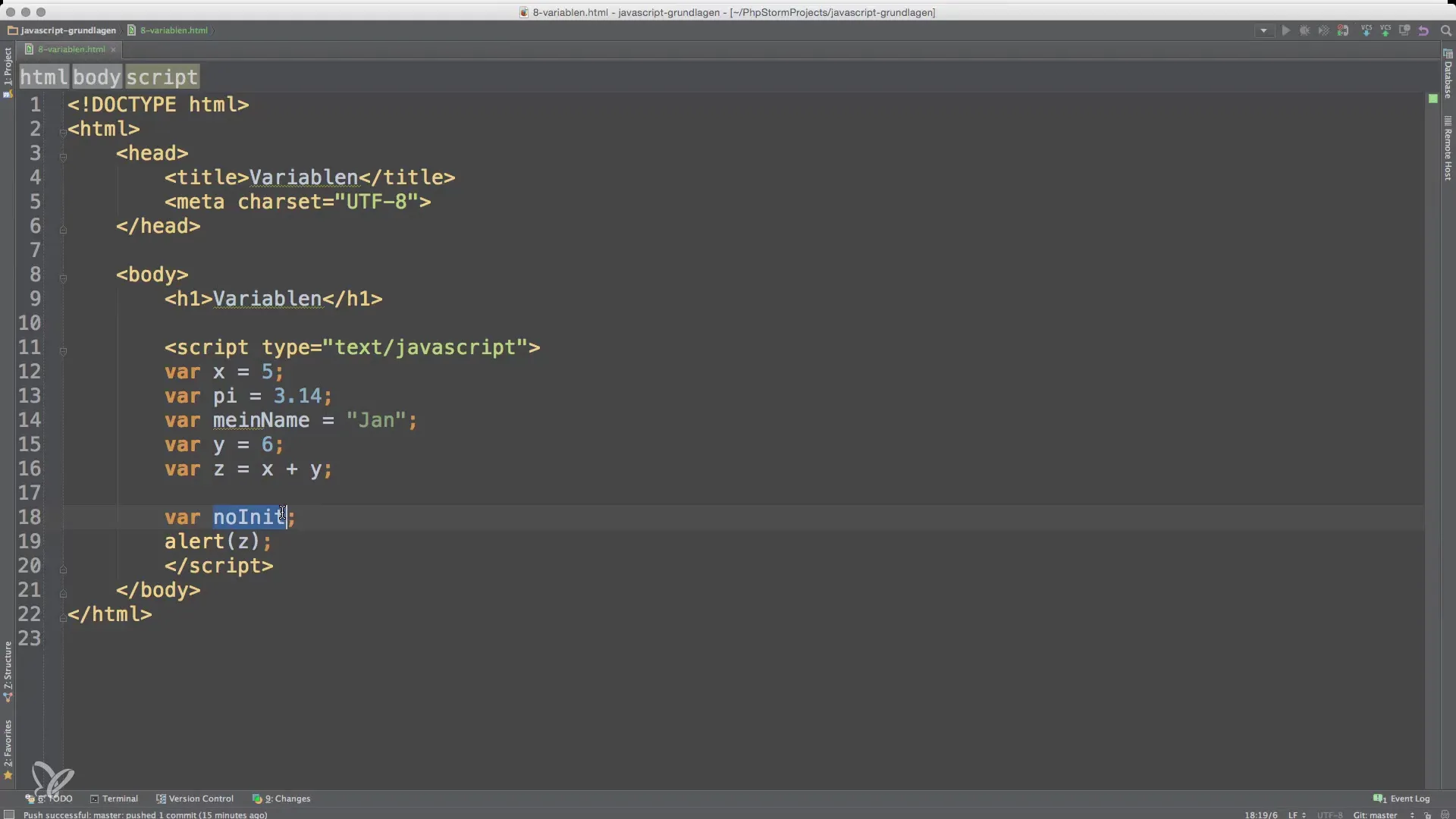The height and width of the screenshot is (819, 1456).
Task: Click fold end marker at line 6
Action: click(x=63, y=230)
